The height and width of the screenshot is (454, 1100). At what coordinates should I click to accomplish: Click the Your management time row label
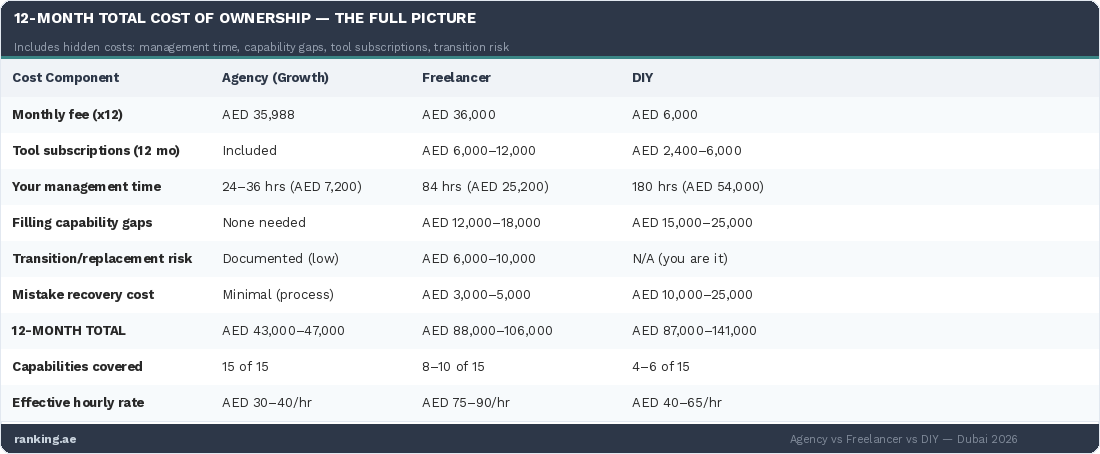[x=86, y=187]
